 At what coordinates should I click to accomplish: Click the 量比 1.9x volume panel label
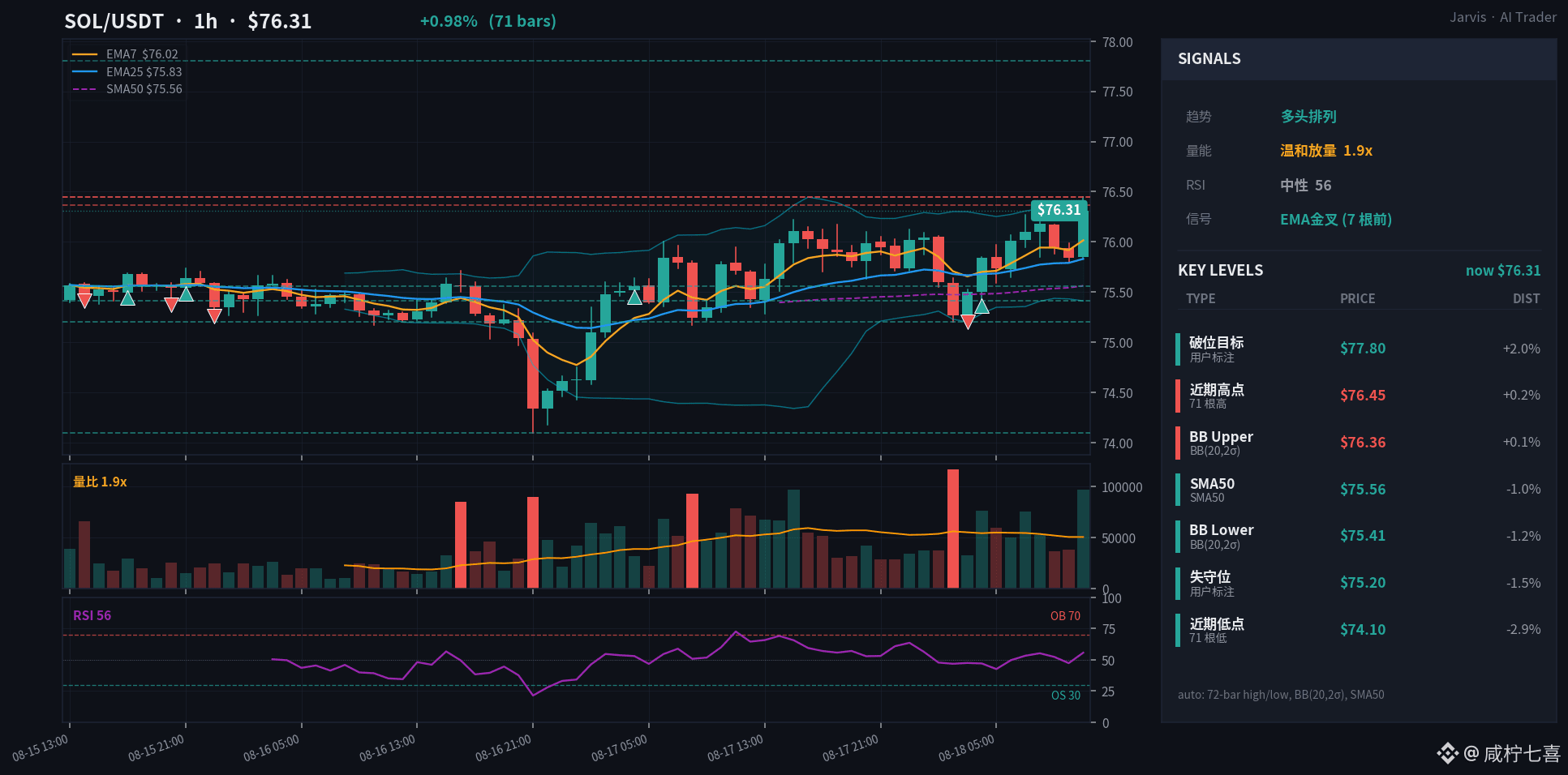point(100,482)
